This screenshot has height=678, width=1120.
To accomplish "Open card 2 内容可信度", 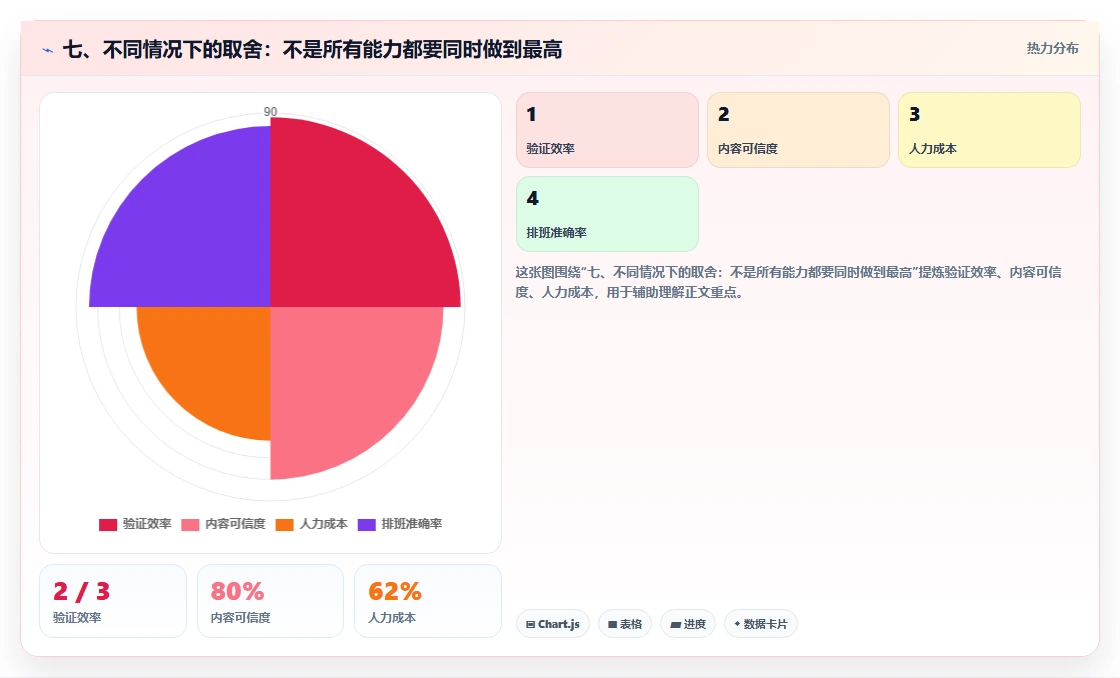I will pyautogui.click(x=799, y=130).
